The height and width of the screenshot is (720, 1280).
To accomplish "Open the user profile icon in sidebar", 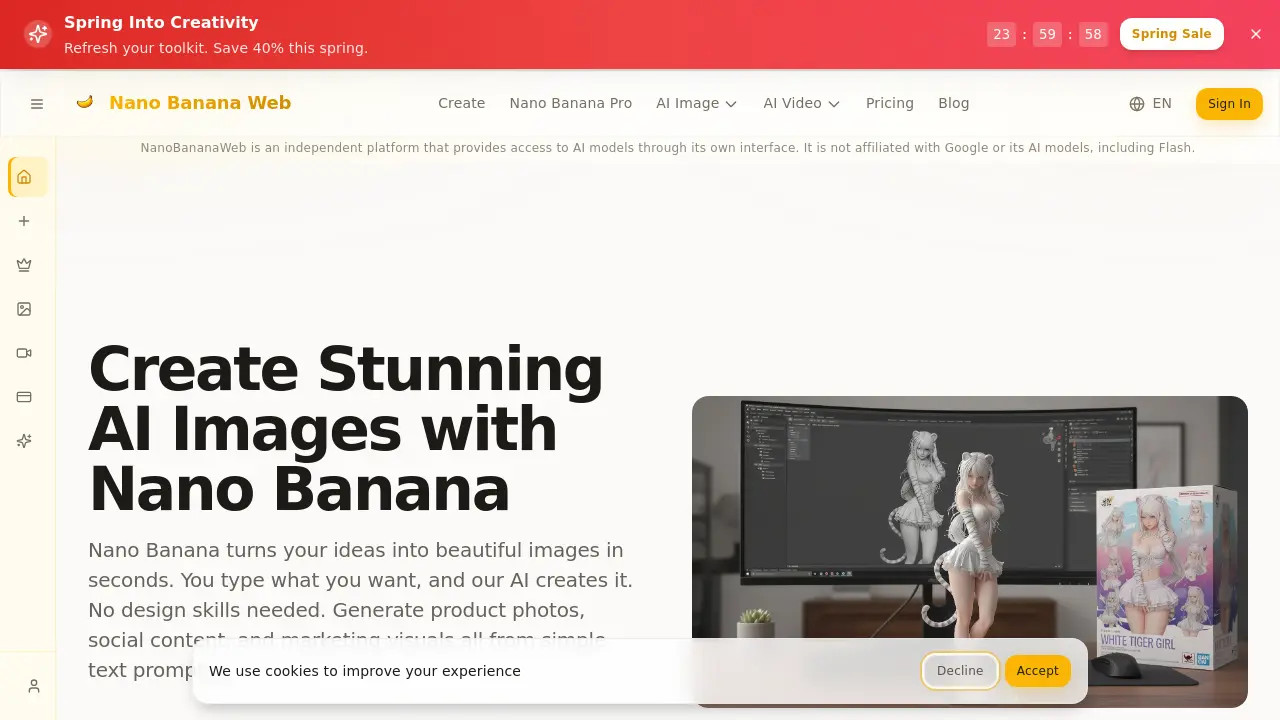I will [x=34, y=686].
